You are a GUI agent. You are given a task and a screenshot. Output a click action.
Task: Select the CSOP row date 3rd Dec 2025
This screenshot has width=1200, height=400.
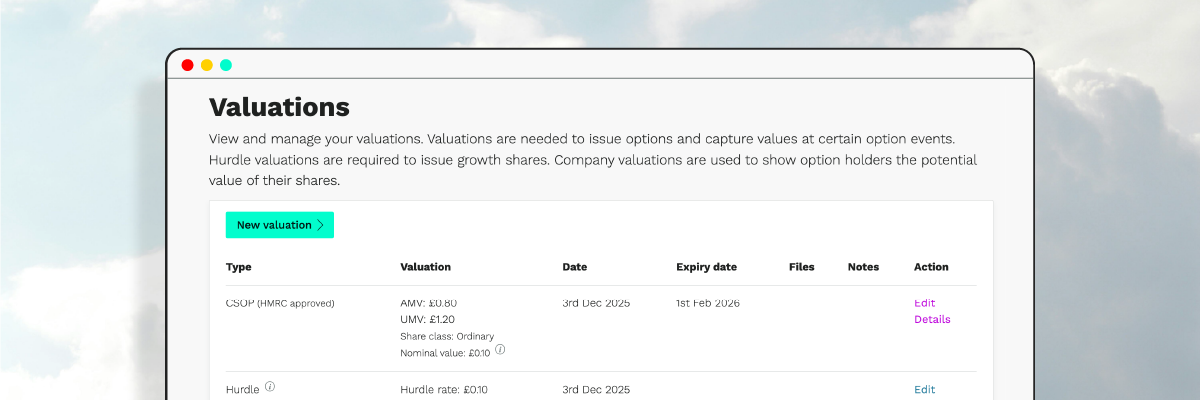click(596, 303)
